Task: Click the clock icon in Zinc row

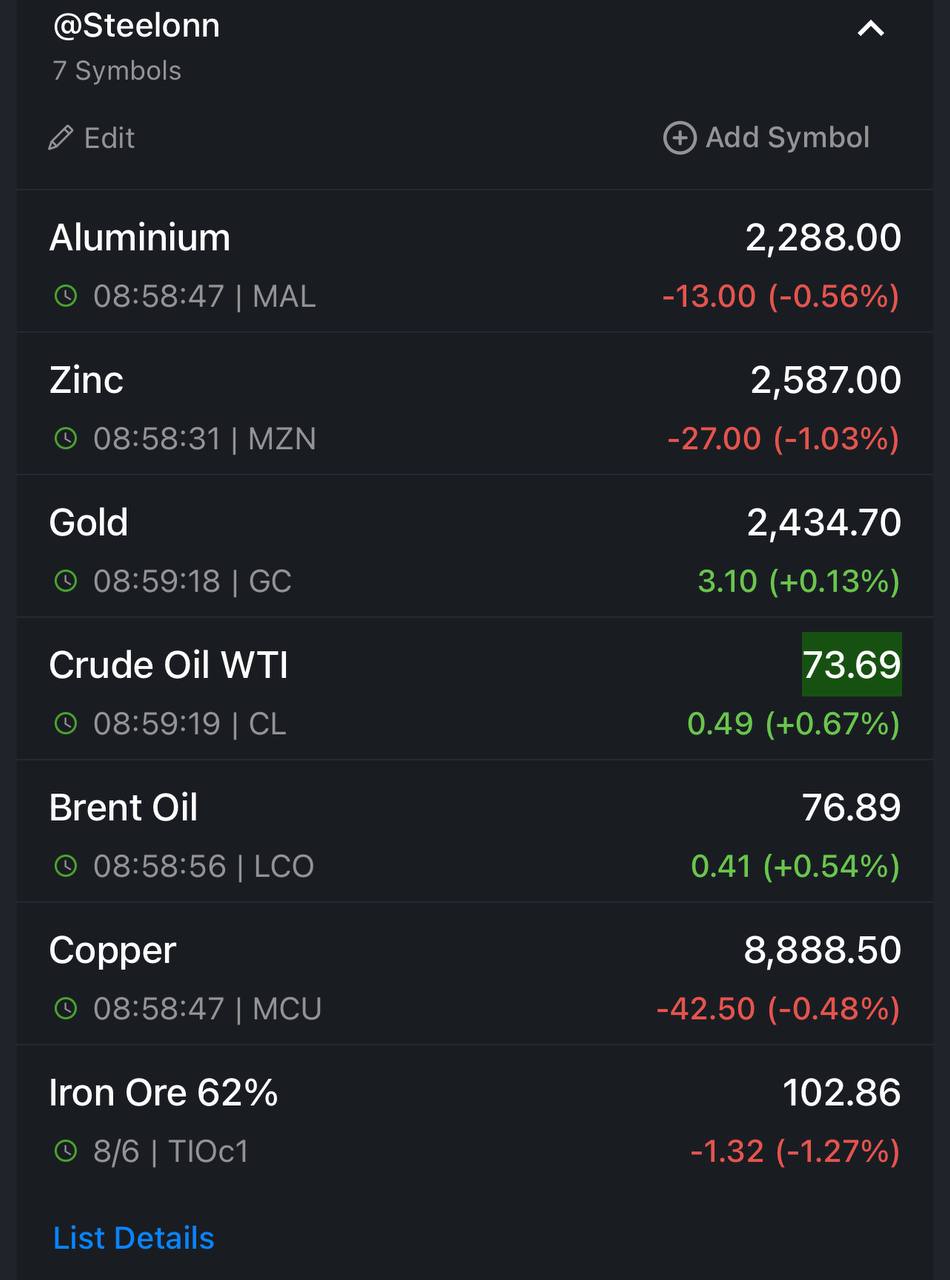Action: [x=65, y=438]
